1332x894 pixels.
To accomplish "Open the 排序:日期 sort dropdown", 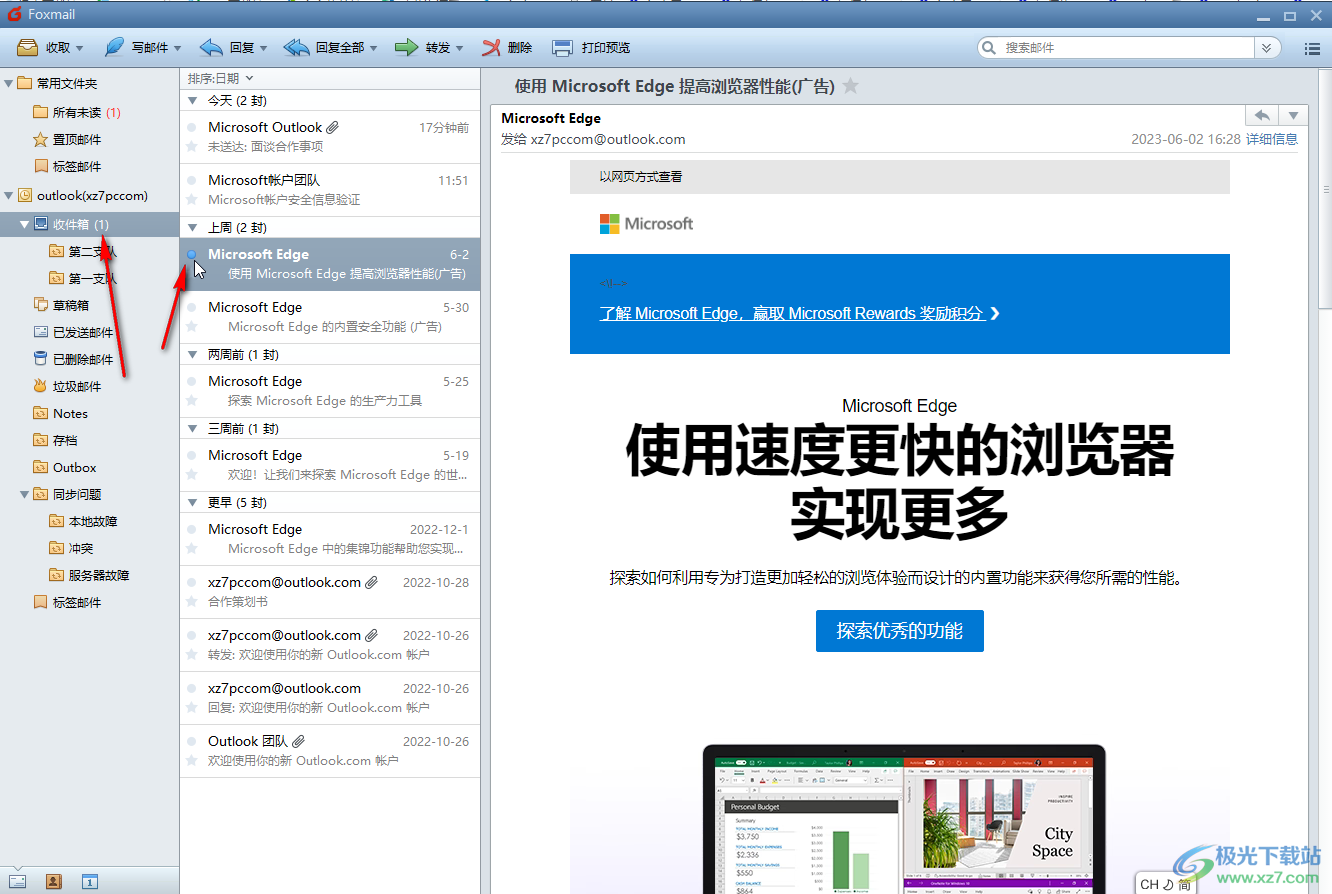I will (221, 78).
